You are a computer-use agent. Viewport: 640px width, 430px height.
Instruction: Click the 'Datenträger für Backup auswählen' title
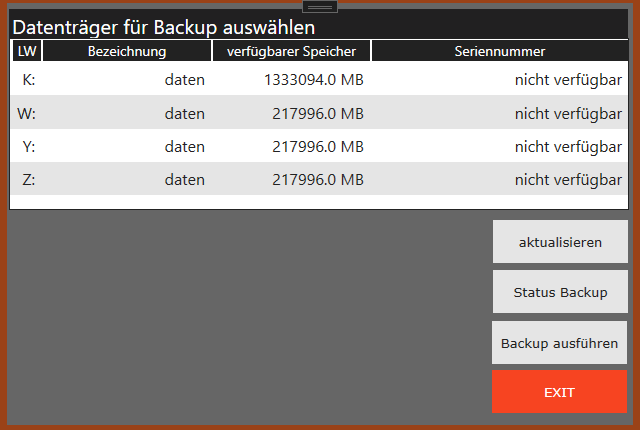coord(164,28)
